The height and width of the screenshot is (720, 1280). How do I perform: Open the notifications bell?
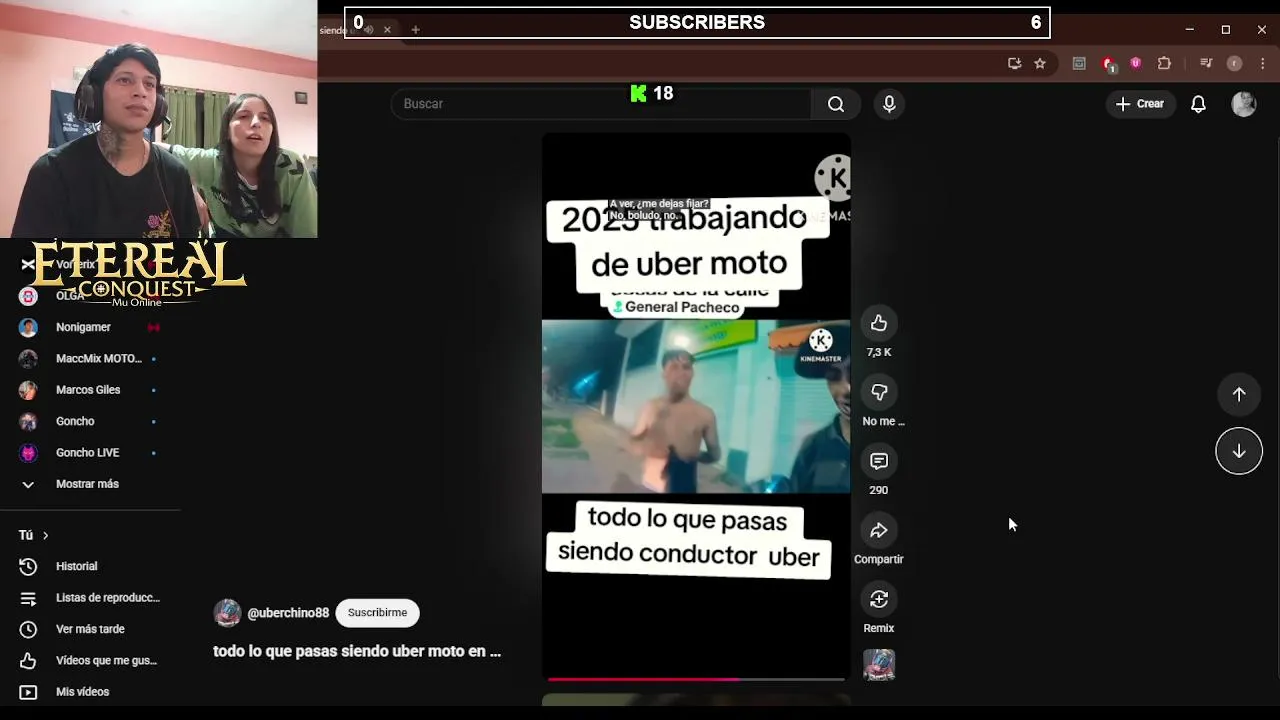[1198, 104]
